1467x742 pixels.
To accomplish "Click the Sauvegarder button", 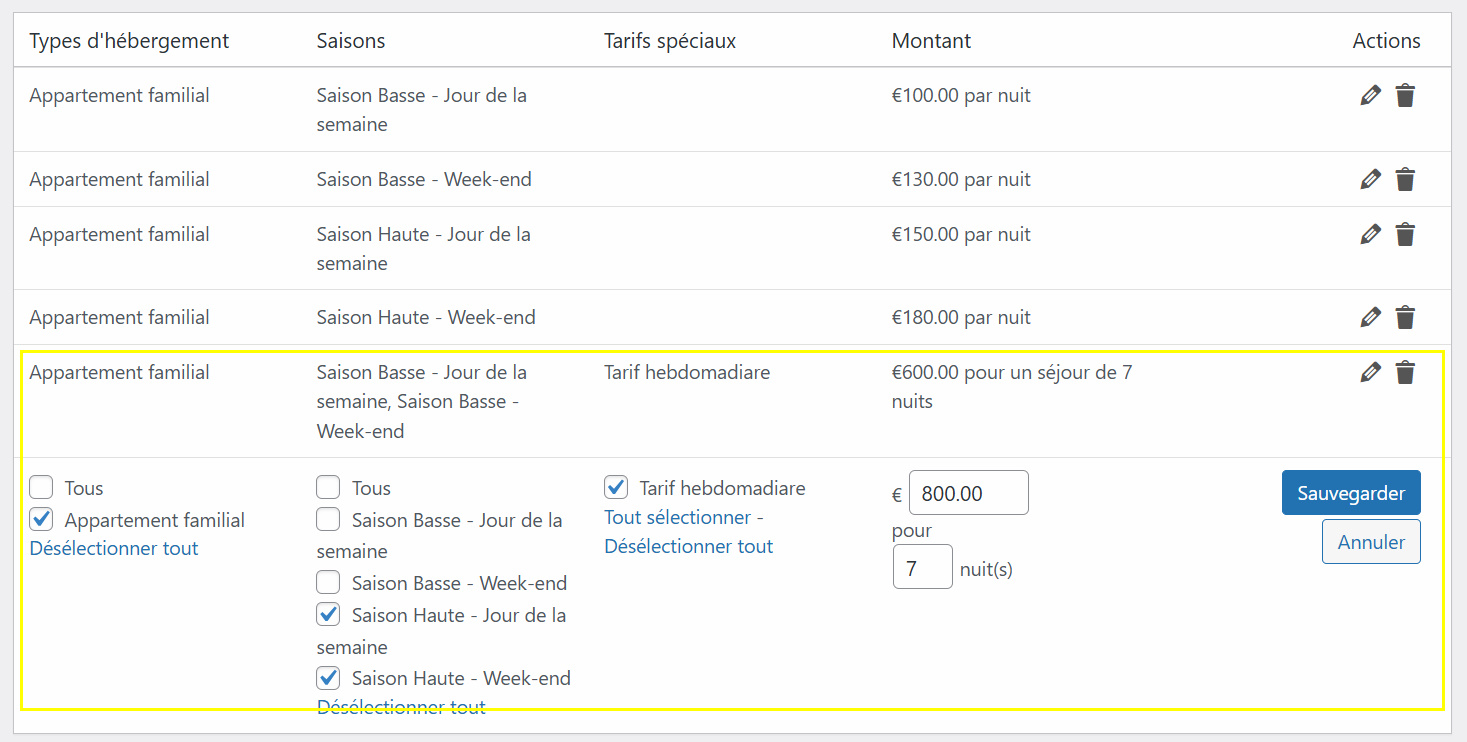I will coord(1350,493).
